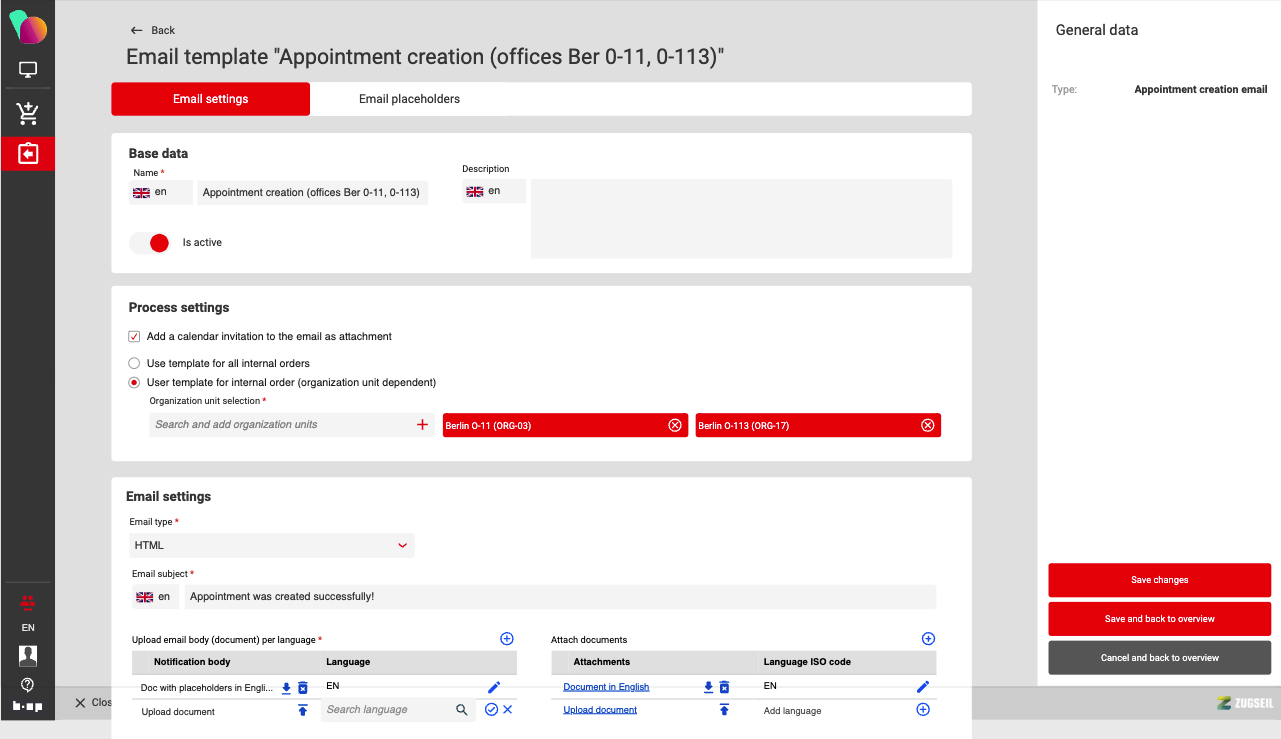
Task: Switch to the Email placeholders tab
Action: click(x=409, y=99)
